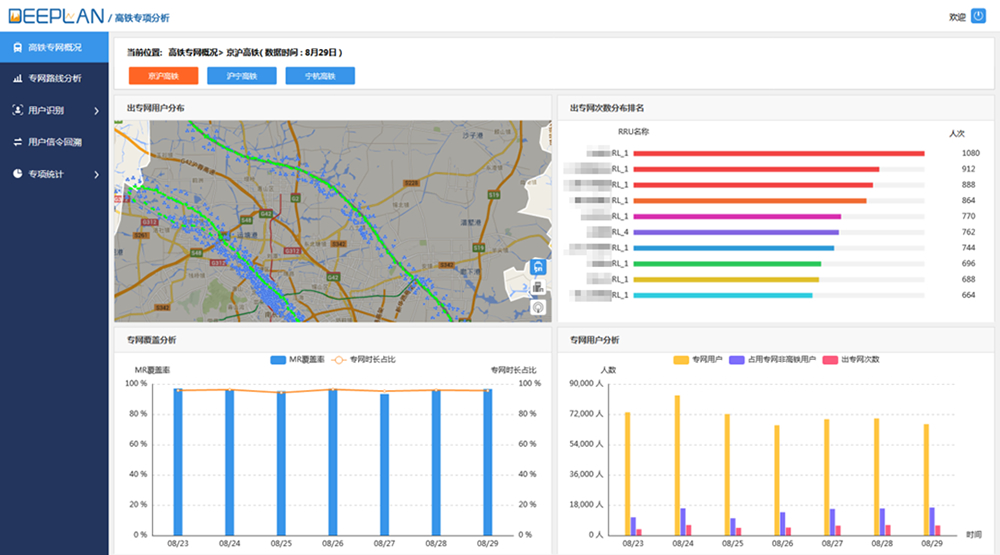Click the swap arrows icon for 用户信令回溯
The image size is (1000, 555).
(x=18, y=142)
